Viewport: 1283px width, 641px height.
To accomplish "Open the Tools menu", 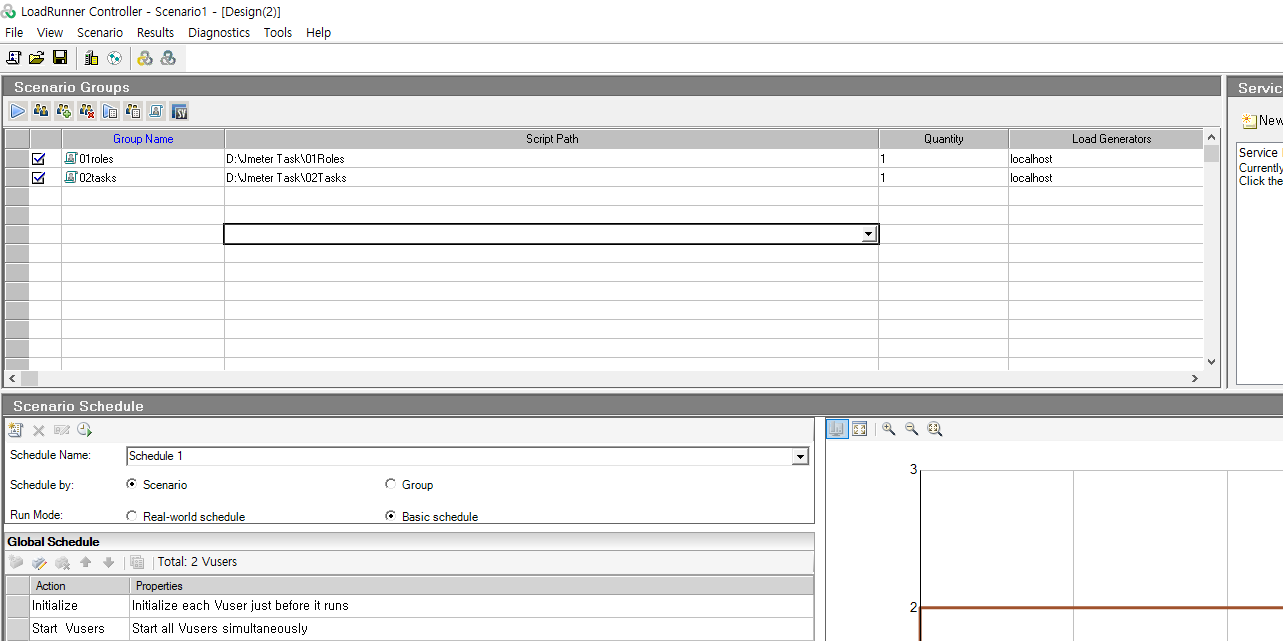I will [278, 32].
